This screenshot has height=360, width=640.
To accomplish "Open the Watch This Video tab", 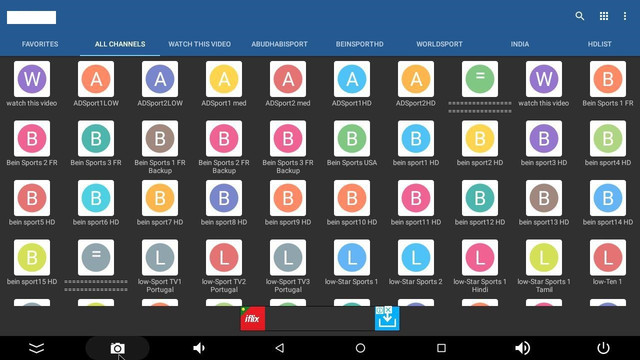I will click(x=200, y=44).
